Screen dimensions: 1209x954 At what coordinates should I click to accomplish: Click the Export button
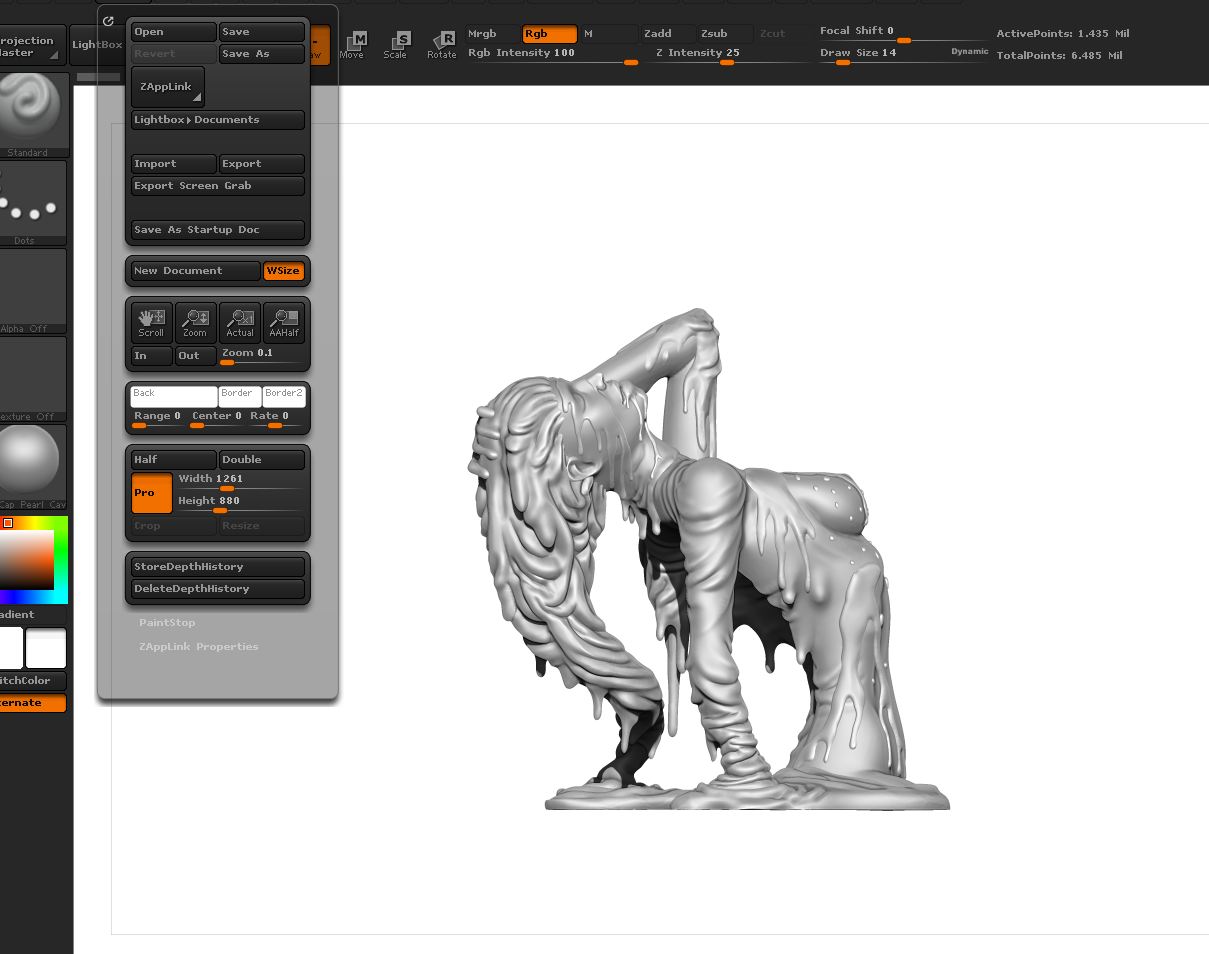(x=262, y=164)
